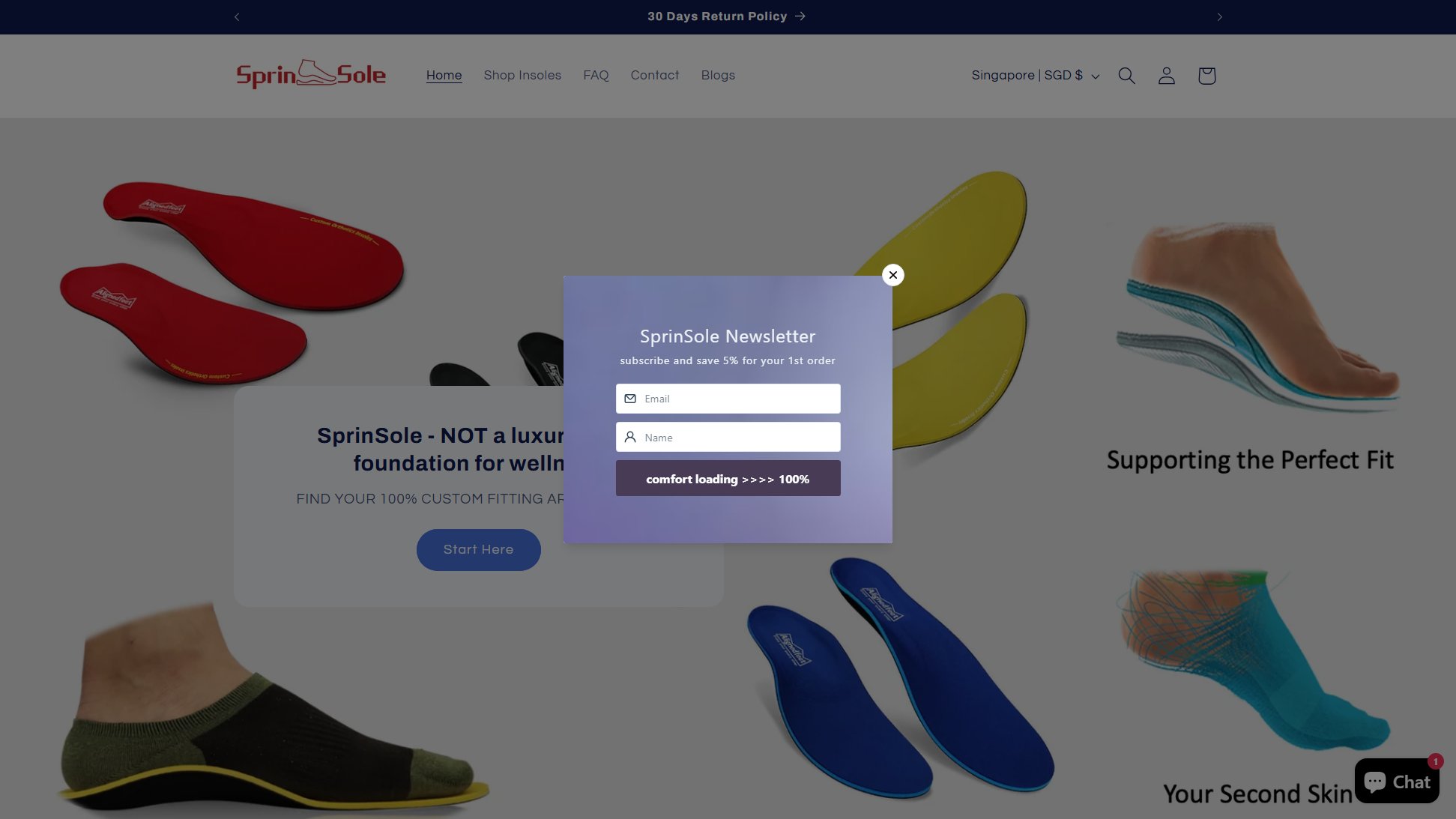The height and width of the screenshot is (819, 1456).
Task: Click the comfort loading 100% subscribe button
Action: [728, 478]
